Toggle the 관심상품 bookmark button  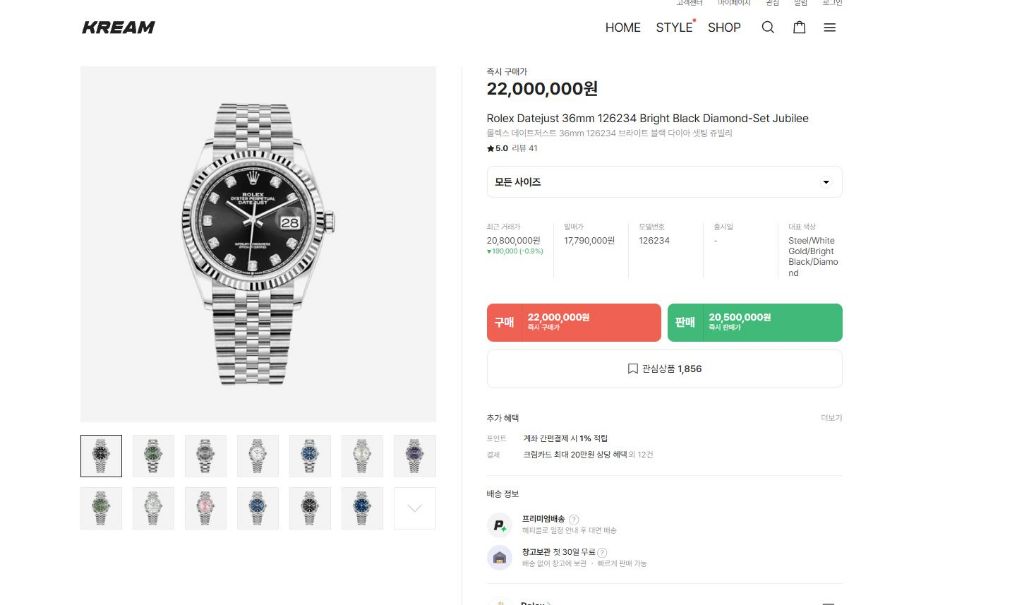pos(664,369)
